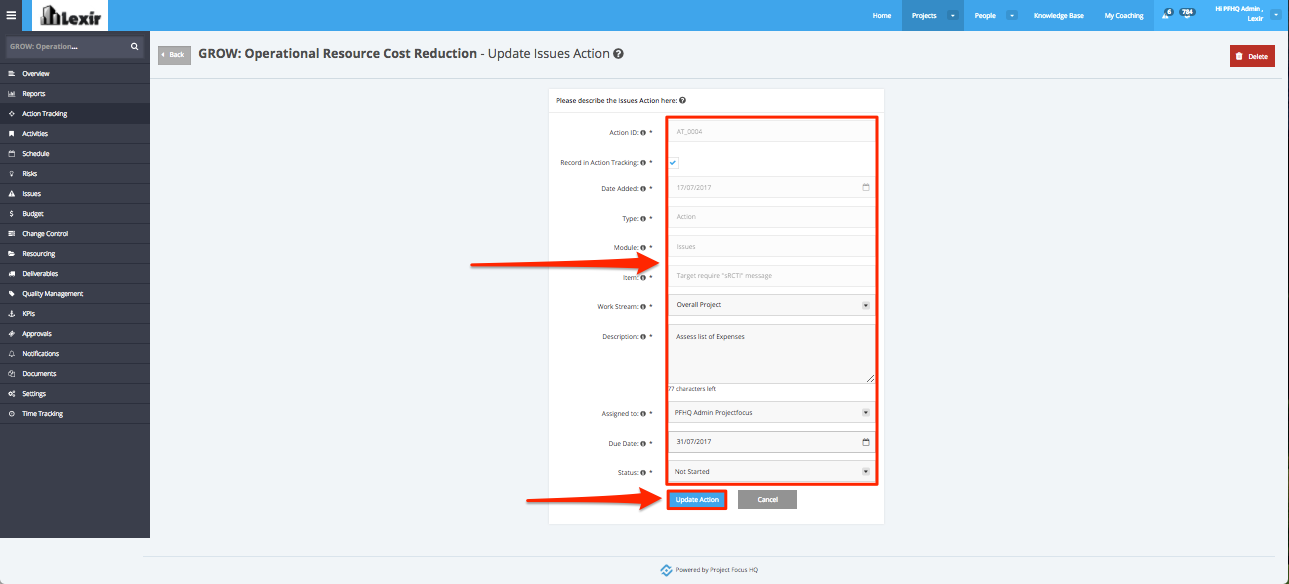The image size is (1289, 584).
Task: Open Overview in the sidebar
Action: [75, 74]
